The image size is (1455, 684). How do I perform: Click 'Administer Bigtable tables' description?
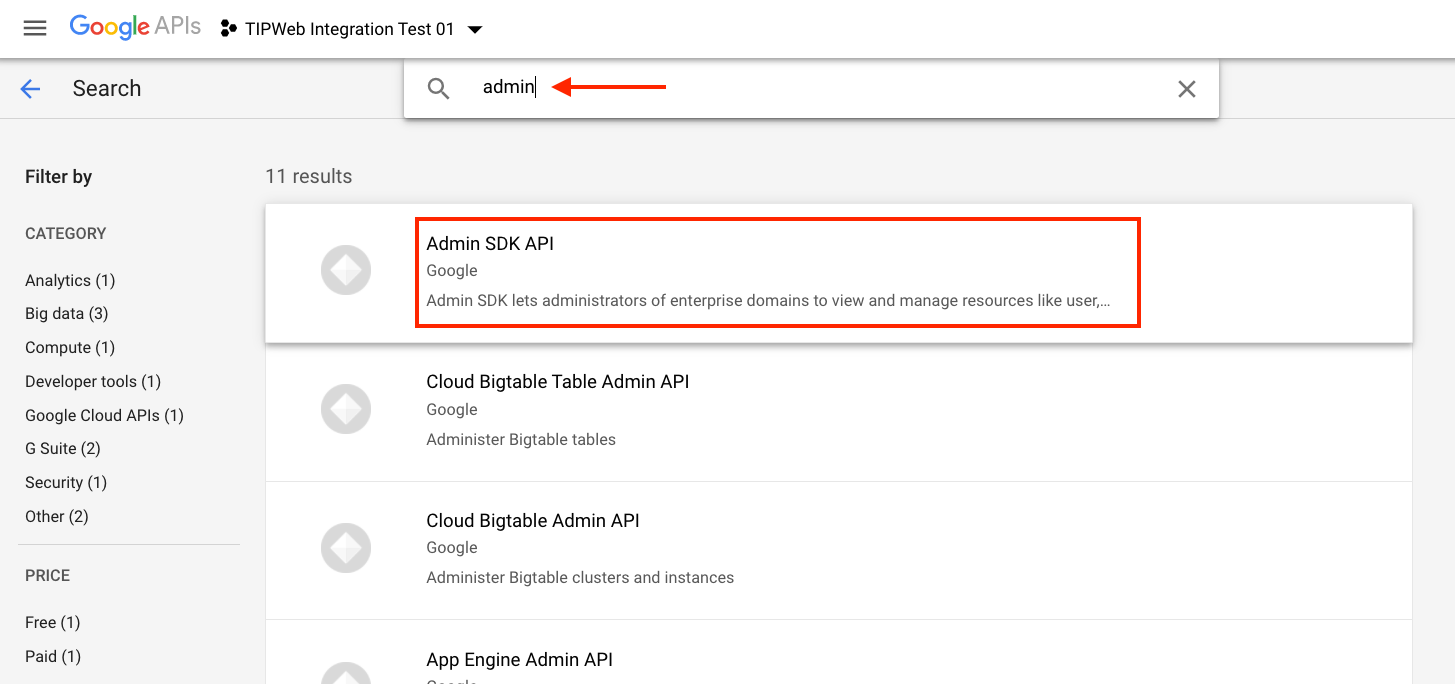coord(521,439)
